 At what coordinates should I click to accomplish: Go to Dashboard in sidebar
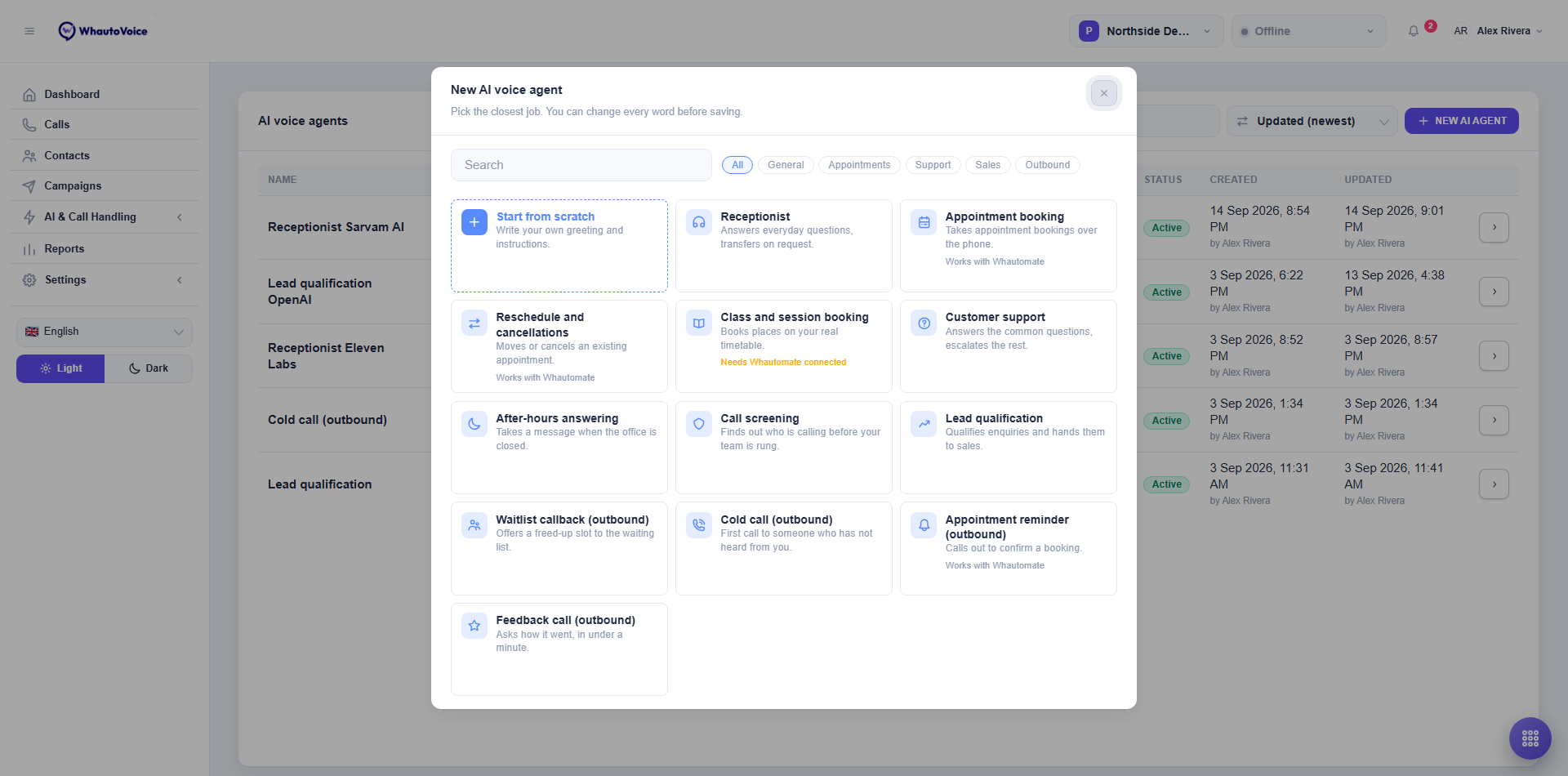pyautogui.click(x=105, y=95)
